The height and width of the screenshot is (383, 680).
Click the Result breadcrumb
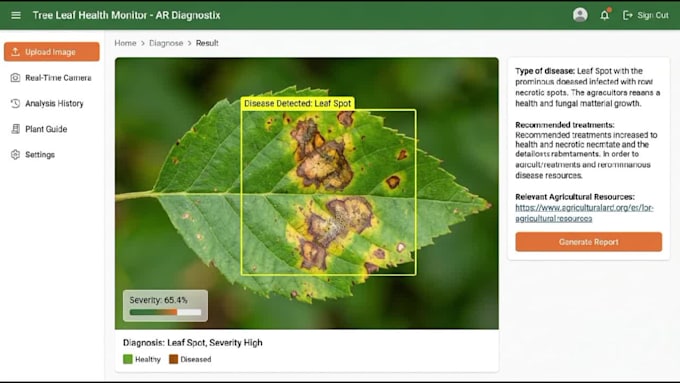tap(207, 43)
